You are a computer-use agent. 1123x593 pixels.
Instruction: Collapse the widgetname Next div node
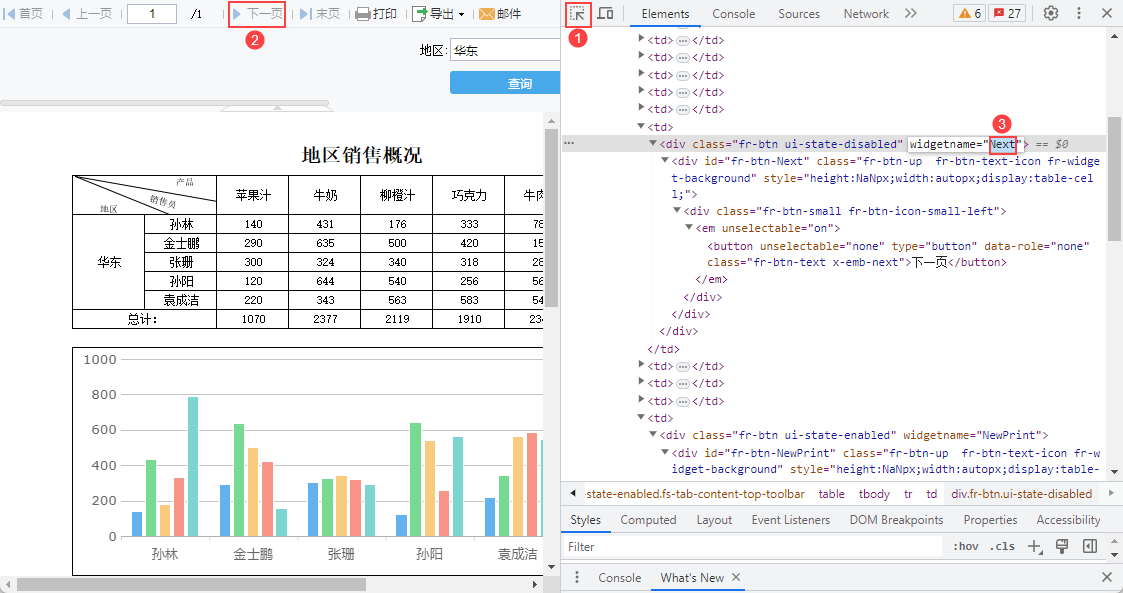point(653,144)
